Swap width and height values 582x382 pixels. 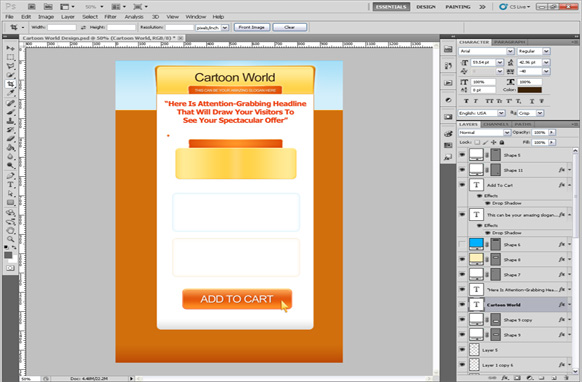(x=83, y=27)
